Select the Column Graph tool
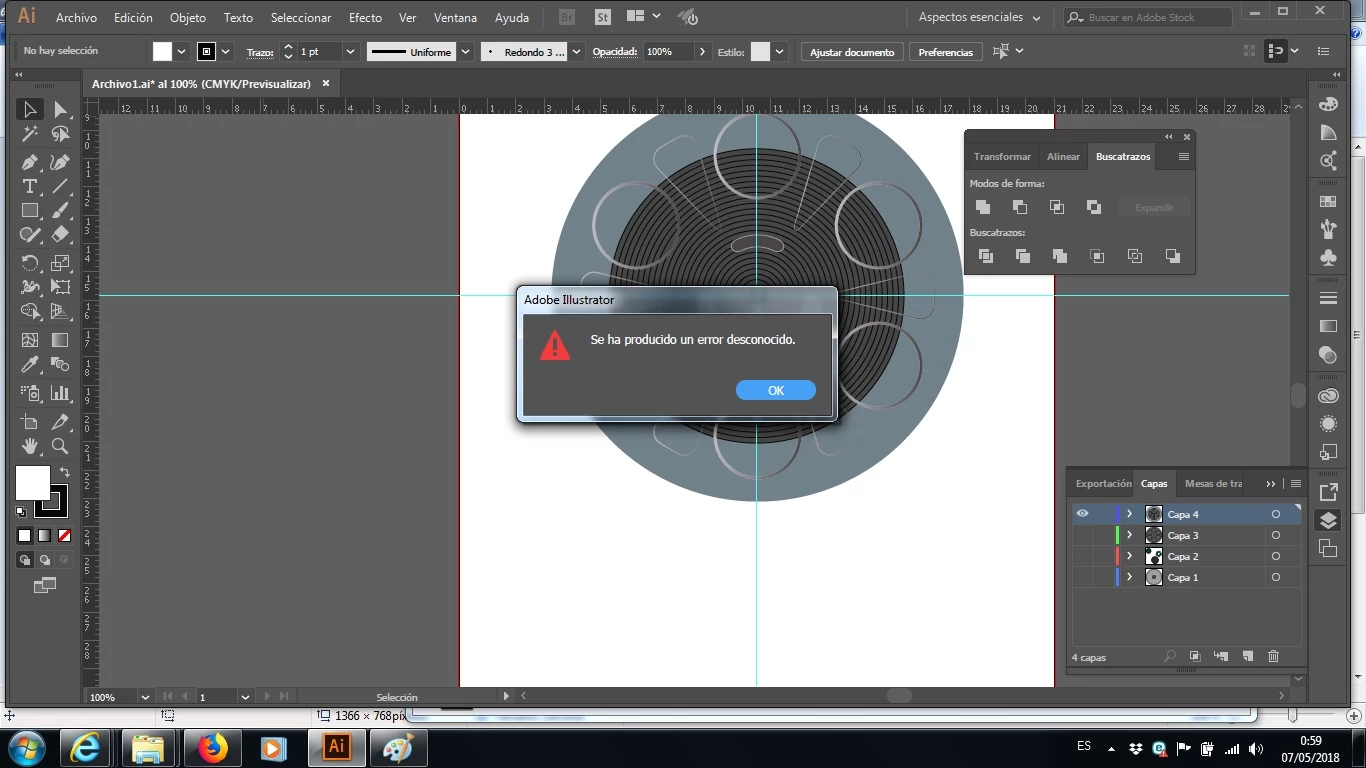 (x=60, y=393)
